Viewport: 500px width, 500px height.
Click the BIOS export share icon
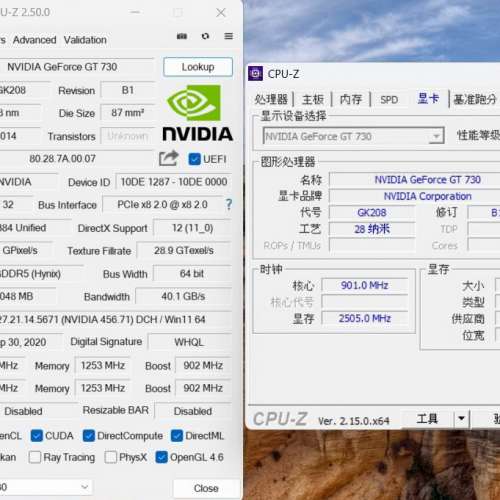point(169,159)
